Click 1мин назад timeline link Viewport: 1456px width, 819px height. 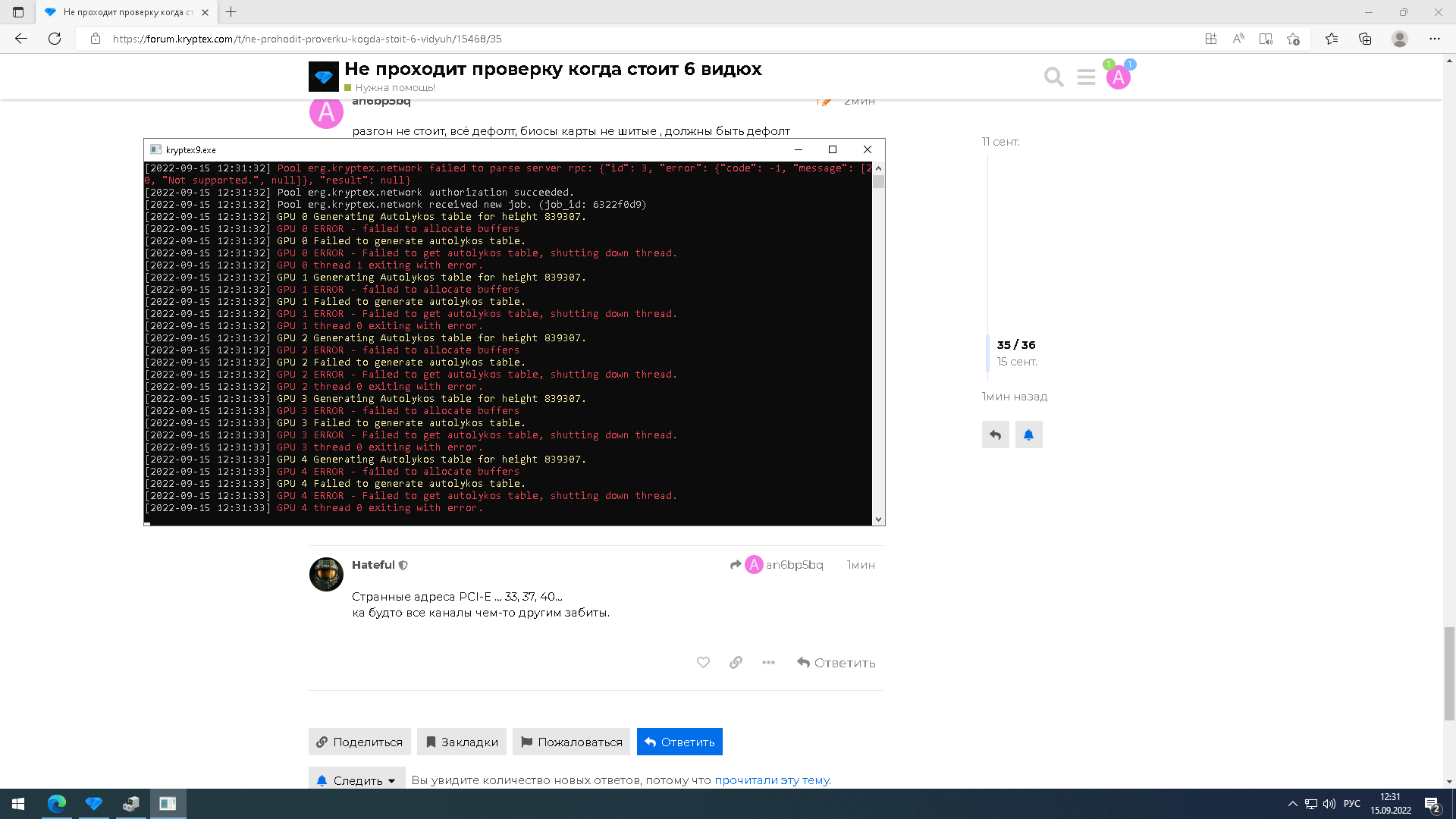1014,397
